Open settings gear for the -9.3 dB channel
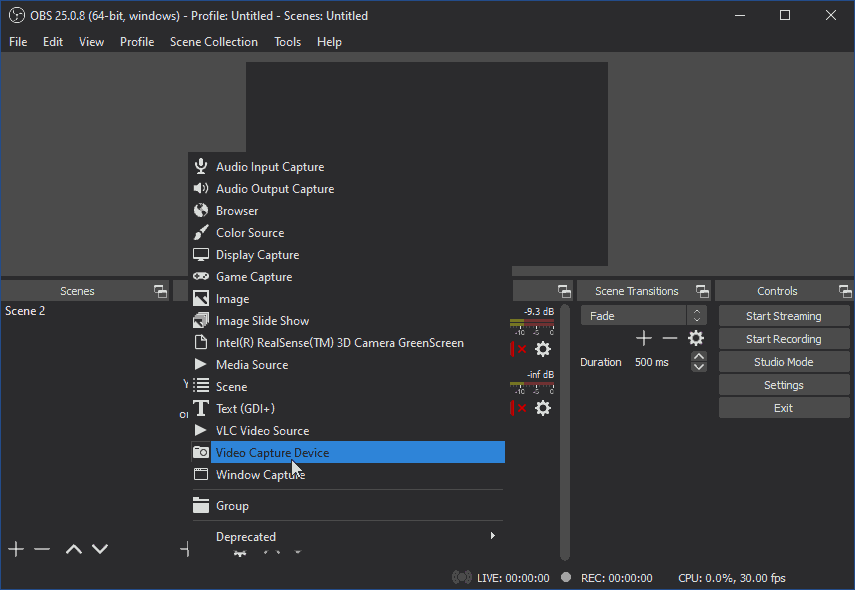 point(543,349)
